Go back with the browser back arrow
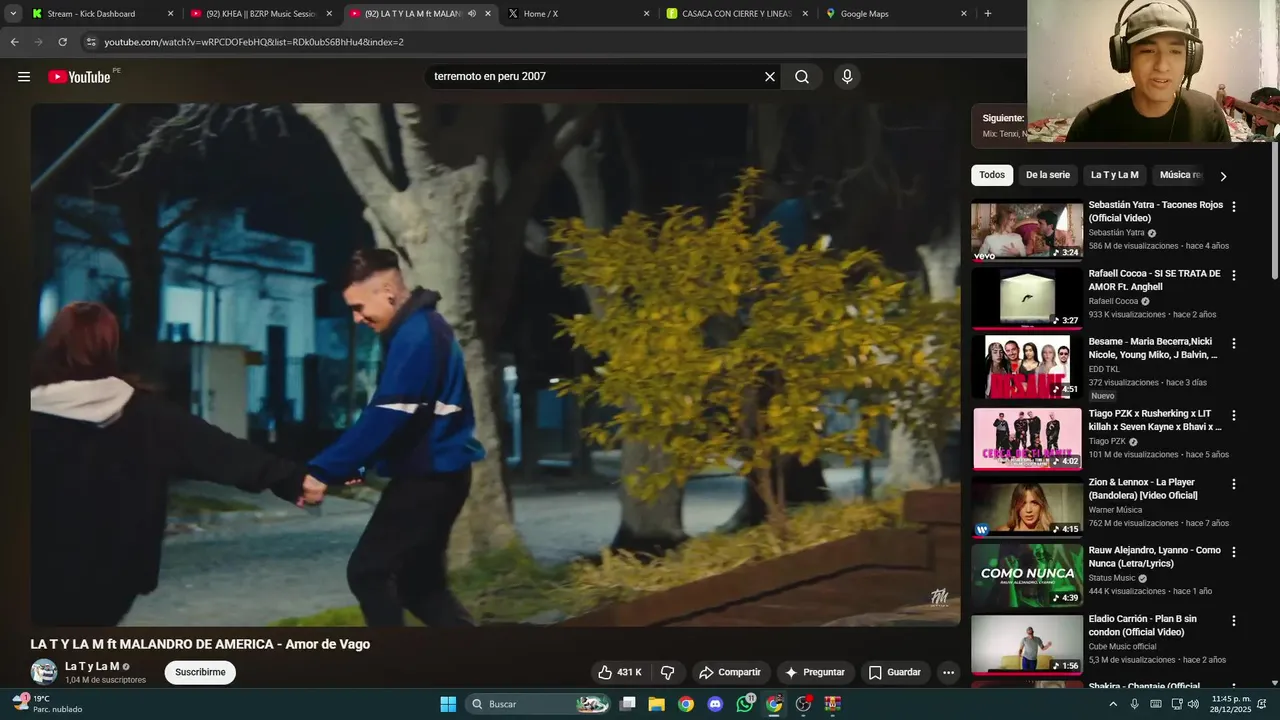This screenshot has width=1280, height=720. (14, 42)
